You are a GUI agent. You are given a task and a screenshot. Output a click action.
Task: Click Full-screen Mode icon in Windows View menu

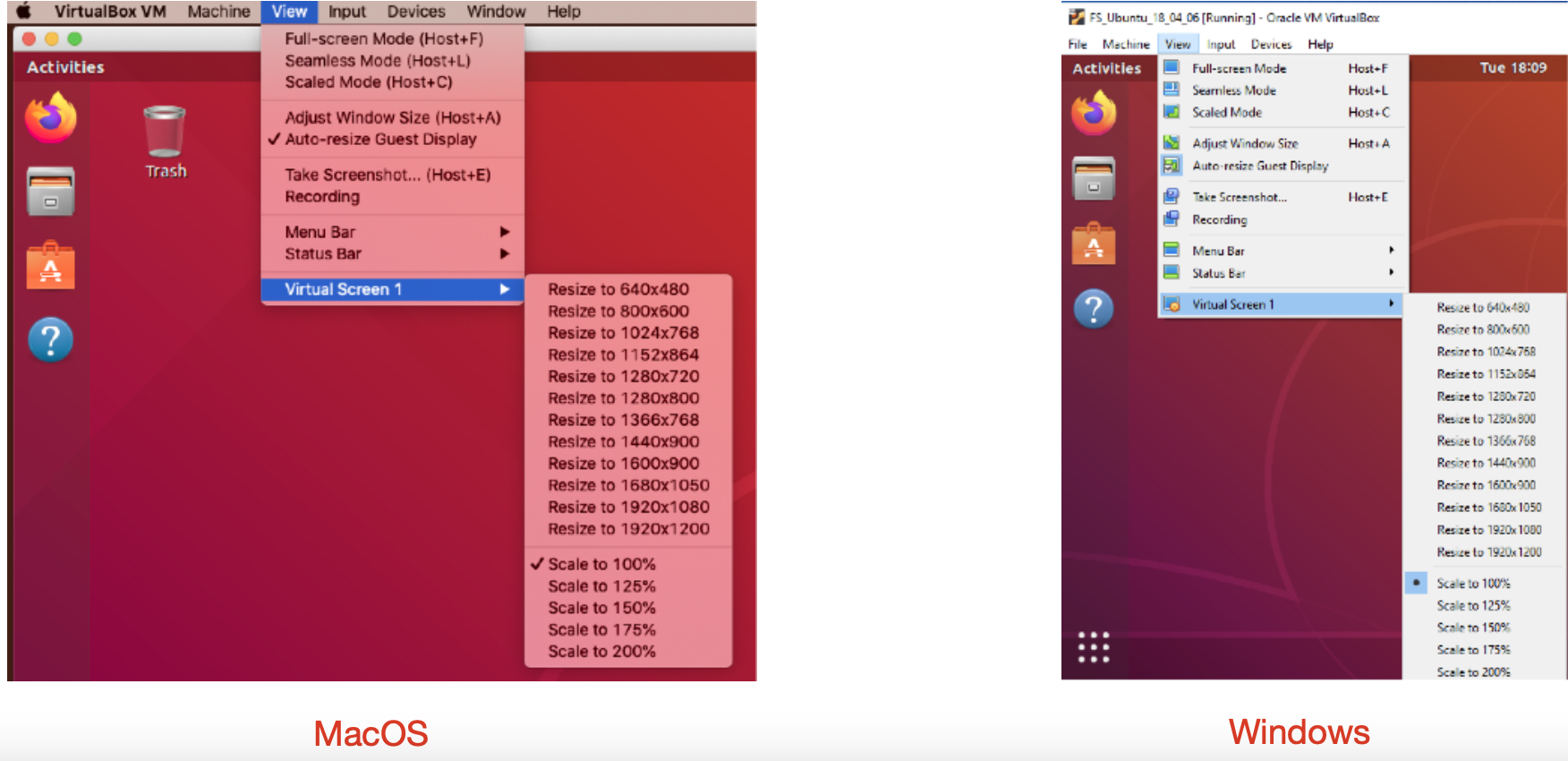click(x=1172, y=68)
